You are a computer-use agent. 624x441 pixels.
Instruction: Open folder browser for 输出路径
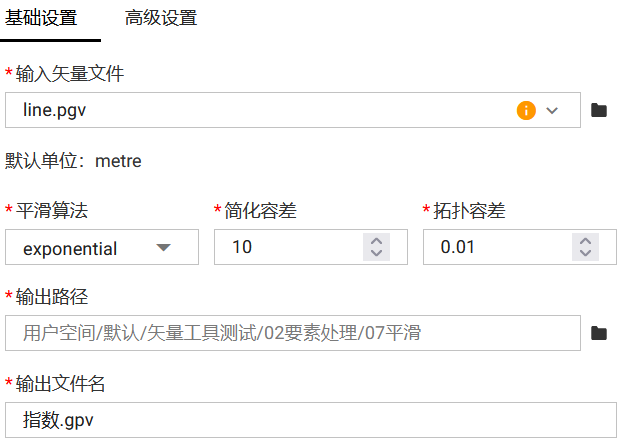599,333
